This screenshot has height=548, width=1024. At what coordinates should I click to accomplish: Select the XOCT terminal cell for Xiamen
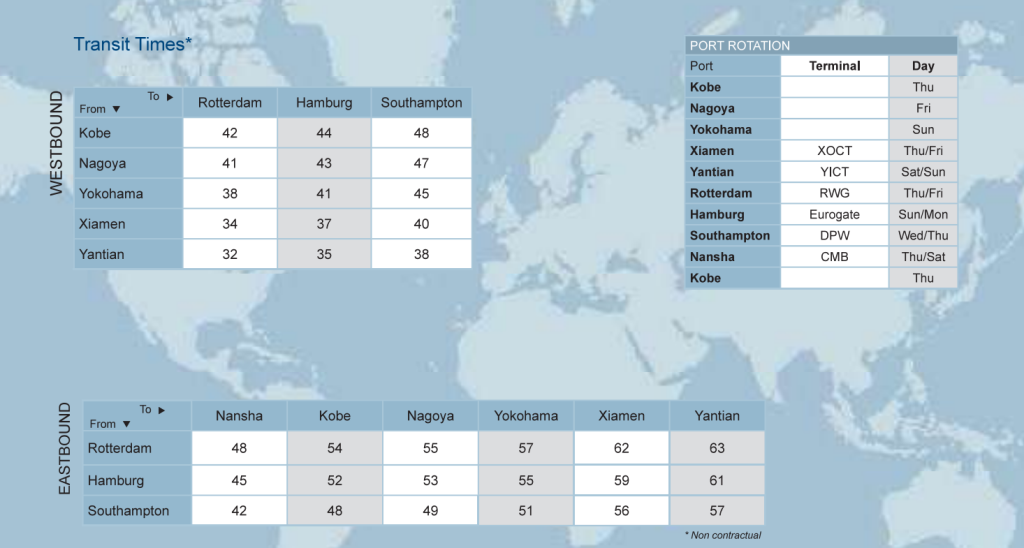point(834,151)
